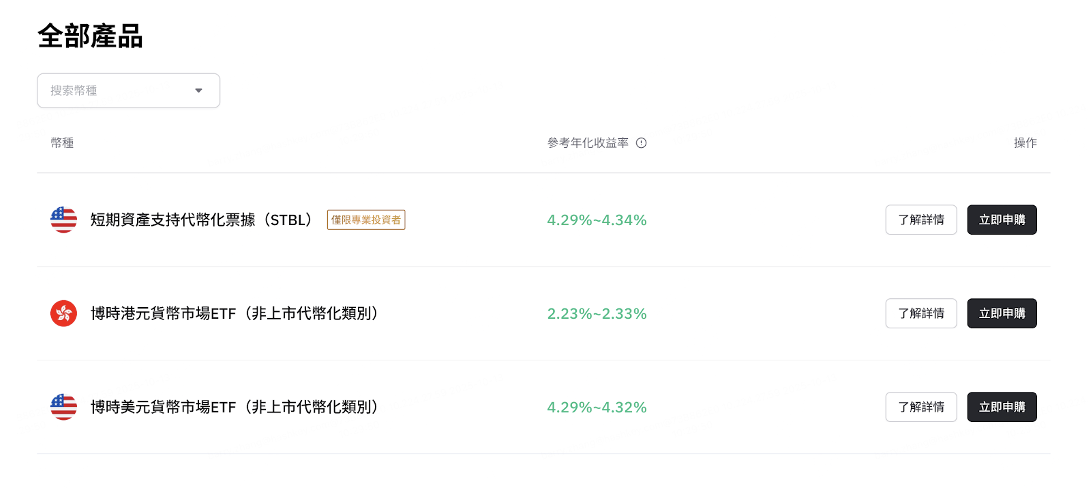This screenshot has height=488, width=1088.
Task: Select product name 博時美元貨幣市場ETF（非上市代幣化類別）
Action: 234,407
